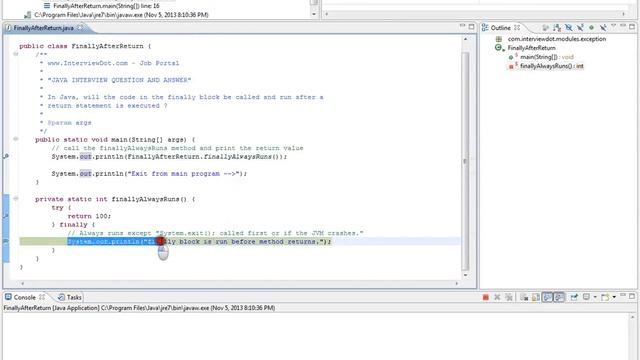Switch to FinallyAfterReturn.java editor tab
The image size is (640, 360).
click(x=44, y=28)
